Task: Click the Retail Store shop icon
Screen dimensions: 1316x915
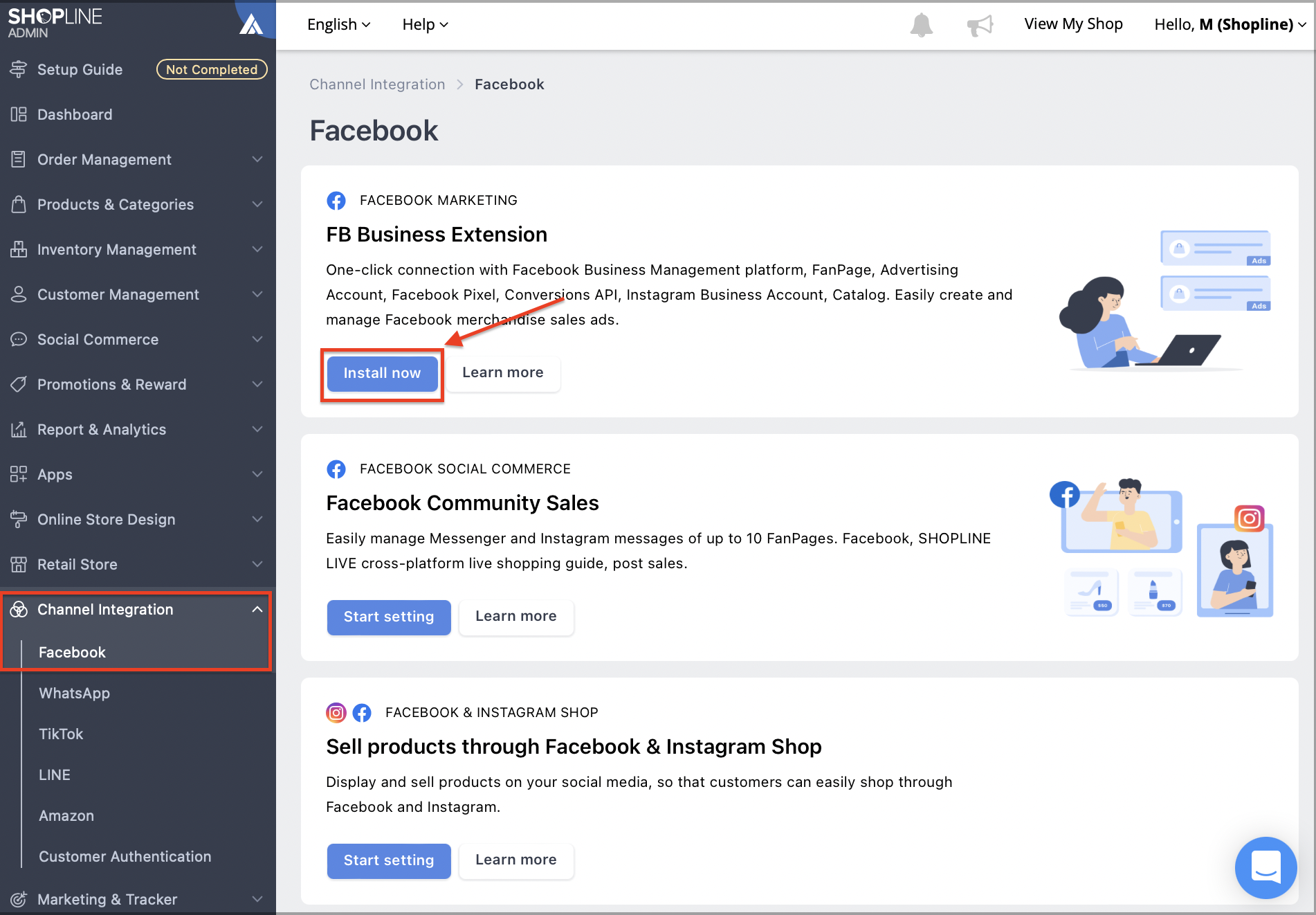Action: click(19, 564)
